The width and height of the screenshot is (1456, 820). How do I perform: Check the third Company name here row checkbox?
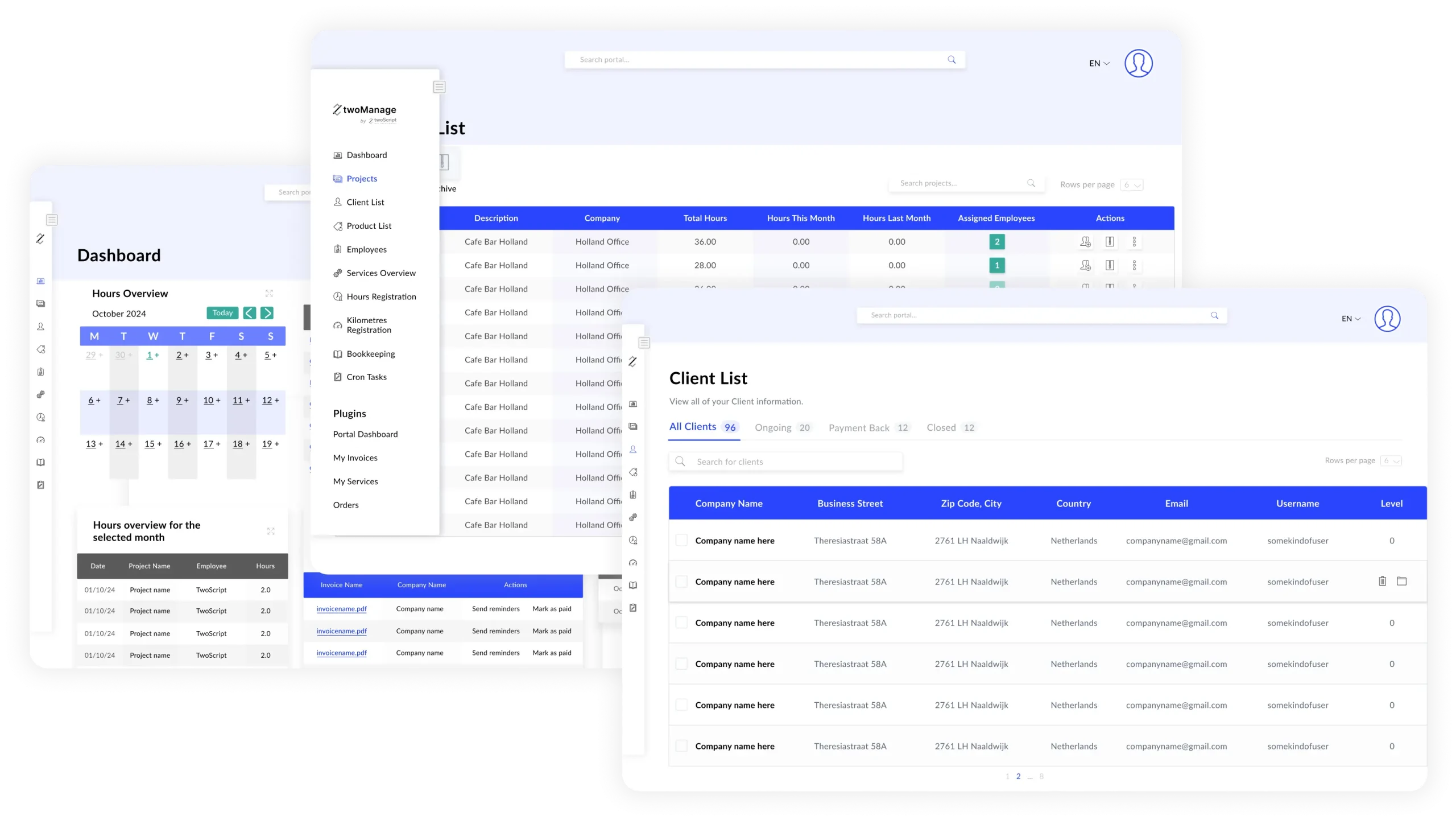[x=681, y=623]
